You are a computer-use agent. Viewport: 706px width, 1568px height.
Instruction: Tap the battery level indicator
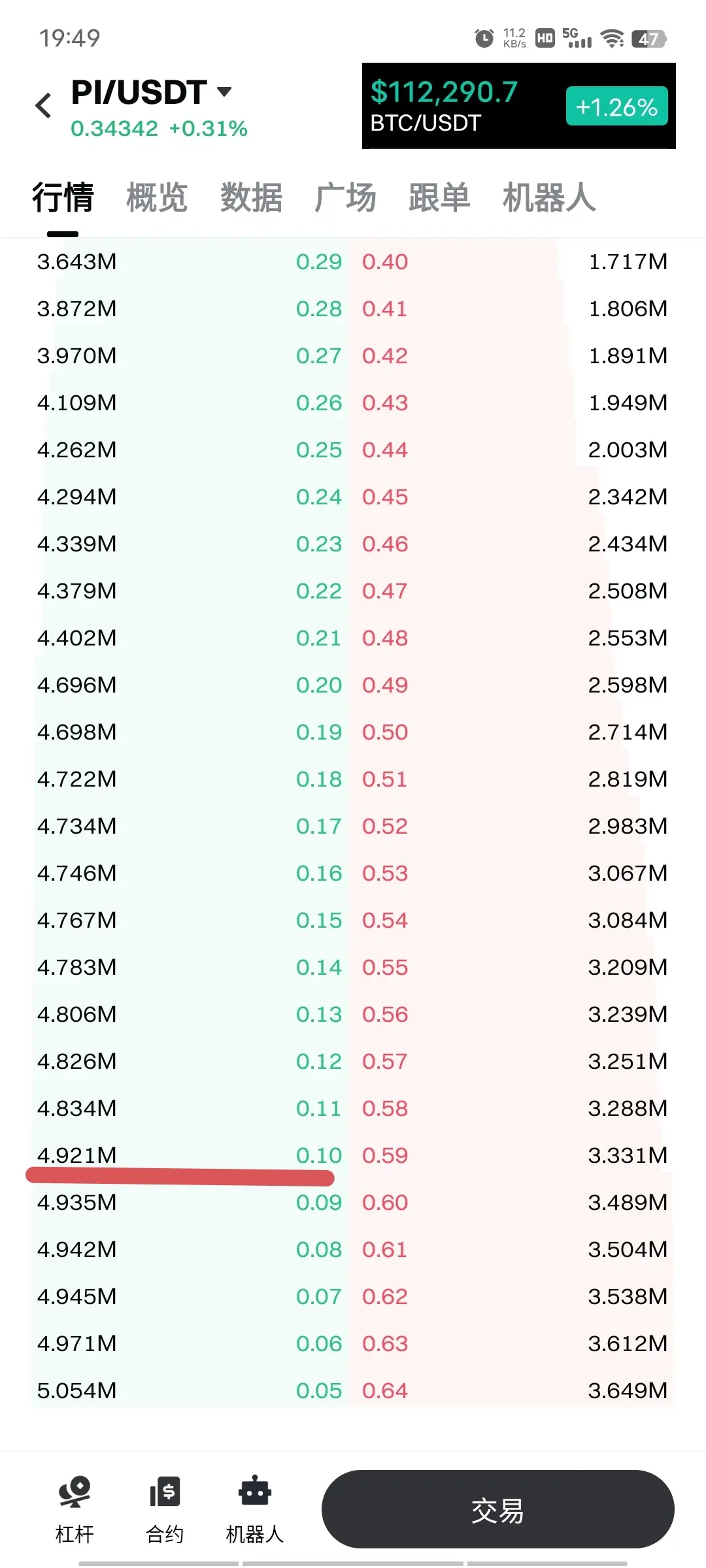[648, 39]
